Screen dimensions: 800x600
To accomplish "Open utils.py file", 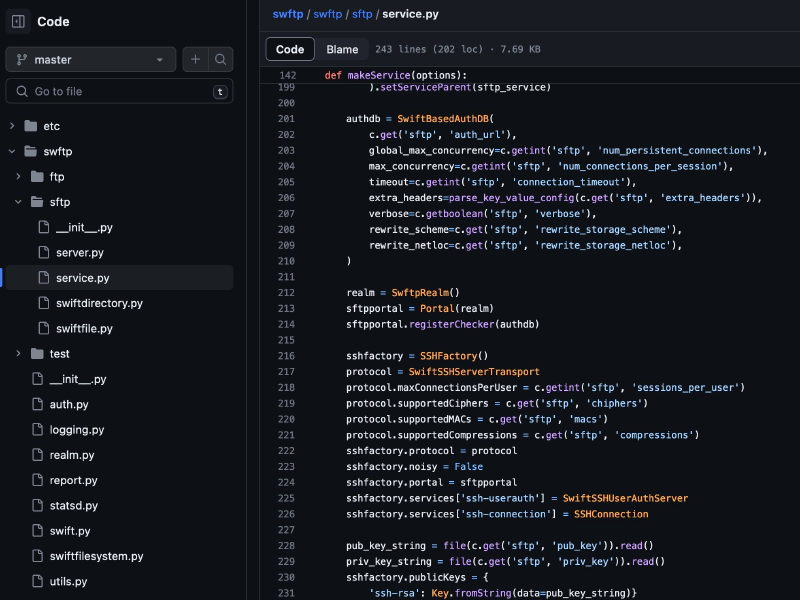I will (x=68, y=581).
